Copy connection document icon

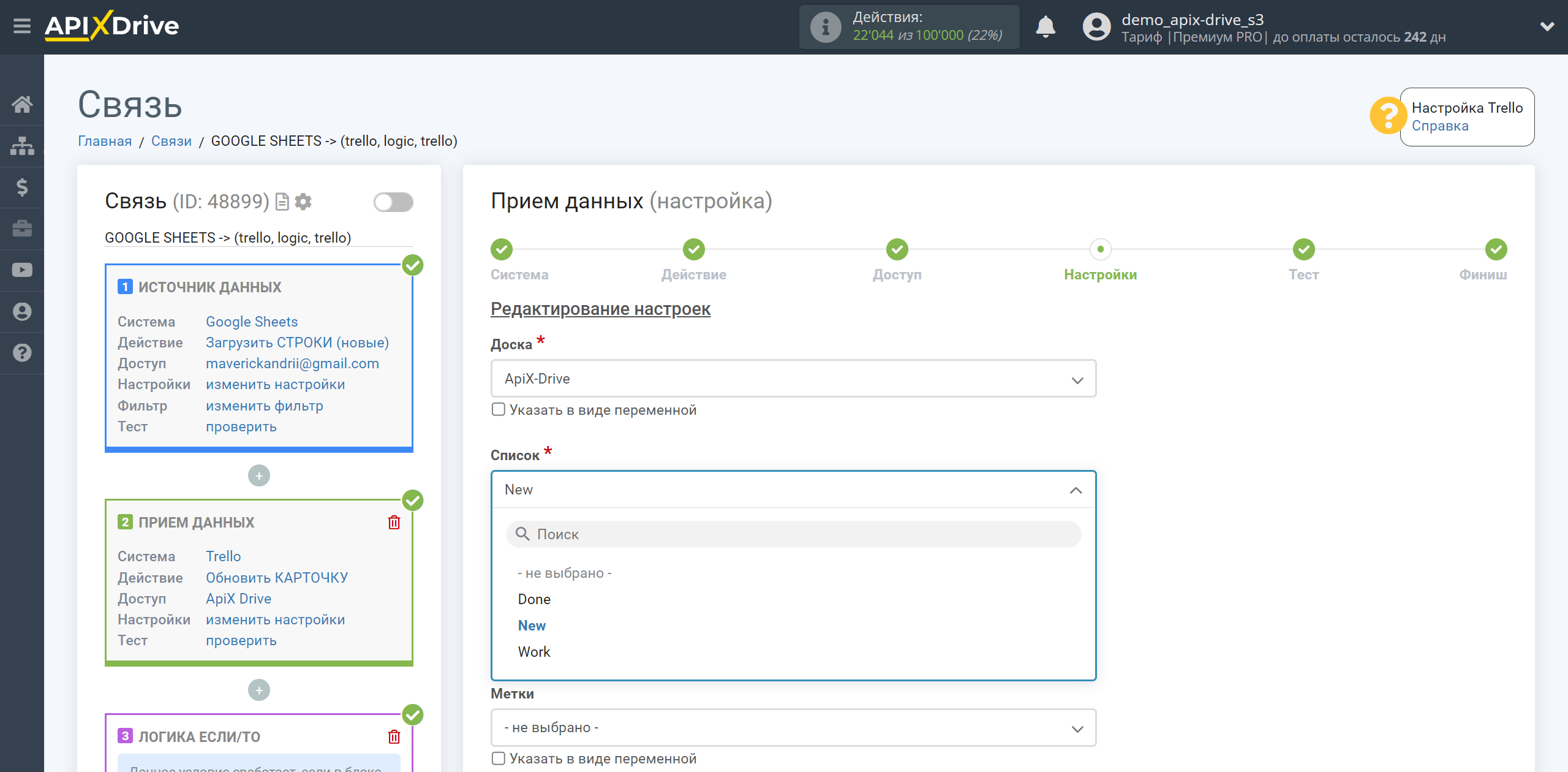(x=282, y=202)
